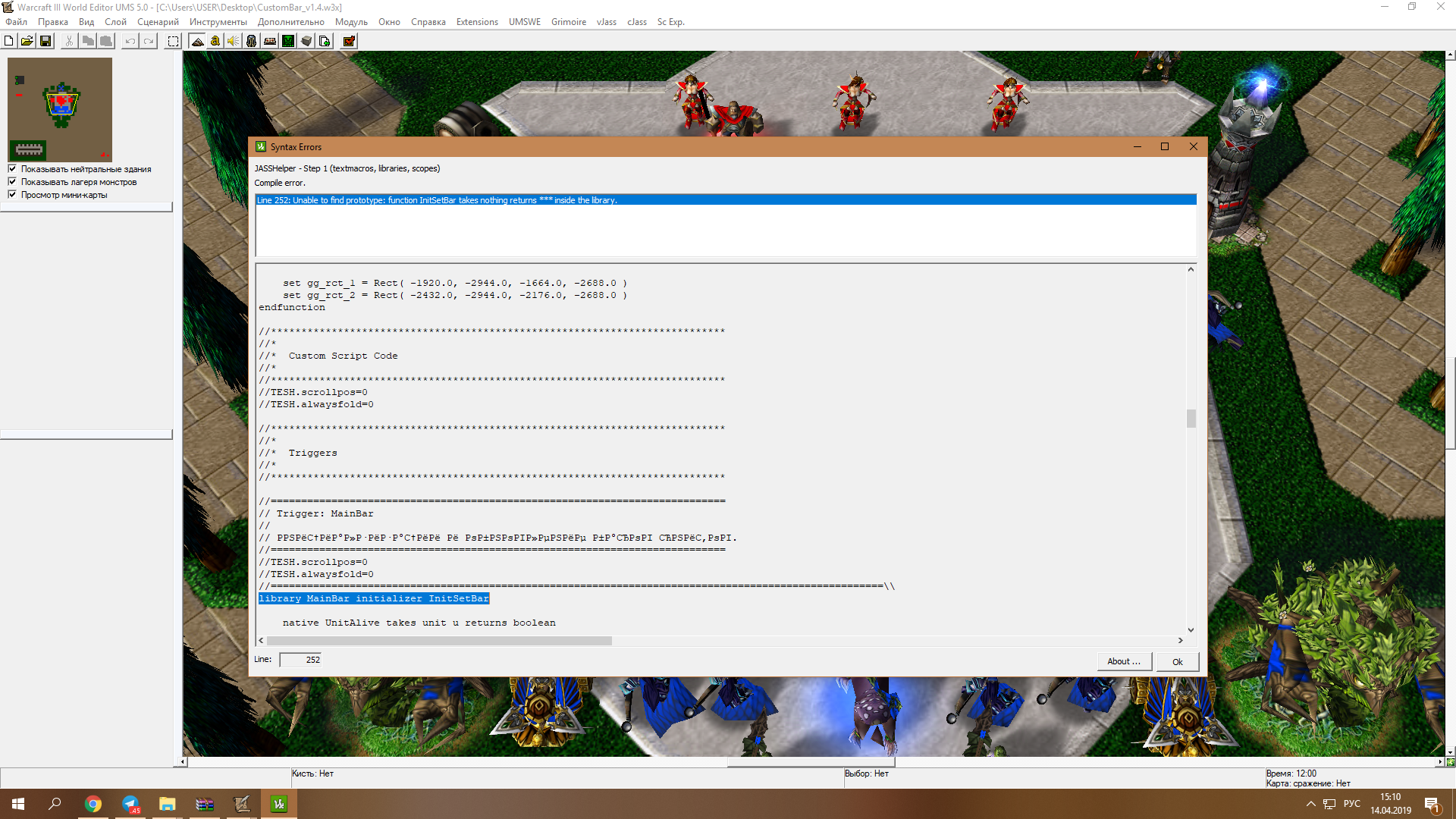Click the Line number input field
Image resolution: width=1456 pixels, height=819 pixels.
click(x=300, y=660)
